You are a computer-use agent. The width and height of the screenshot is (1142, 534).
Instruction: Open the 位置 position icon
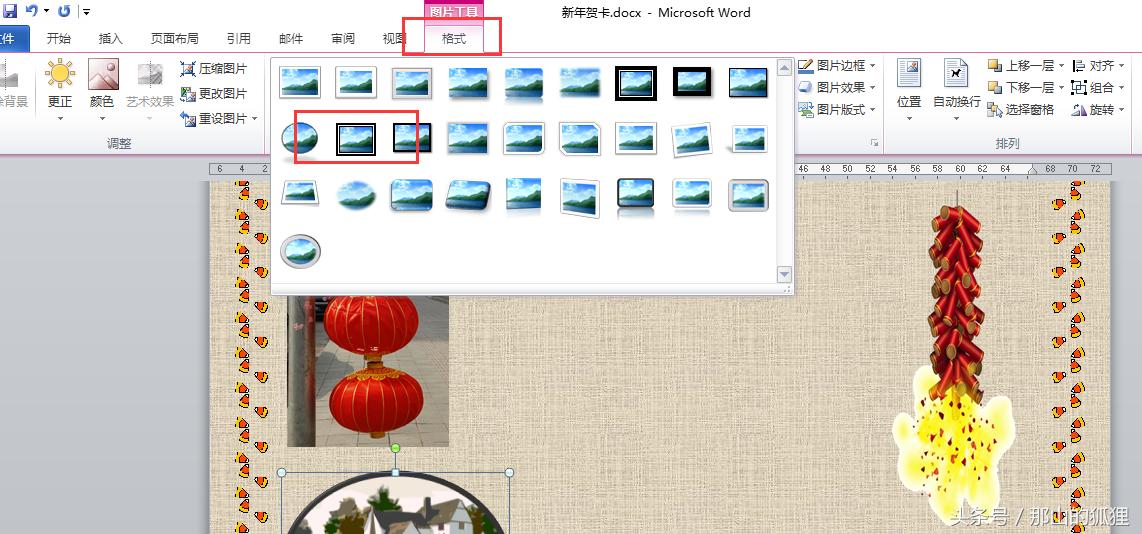909,74
